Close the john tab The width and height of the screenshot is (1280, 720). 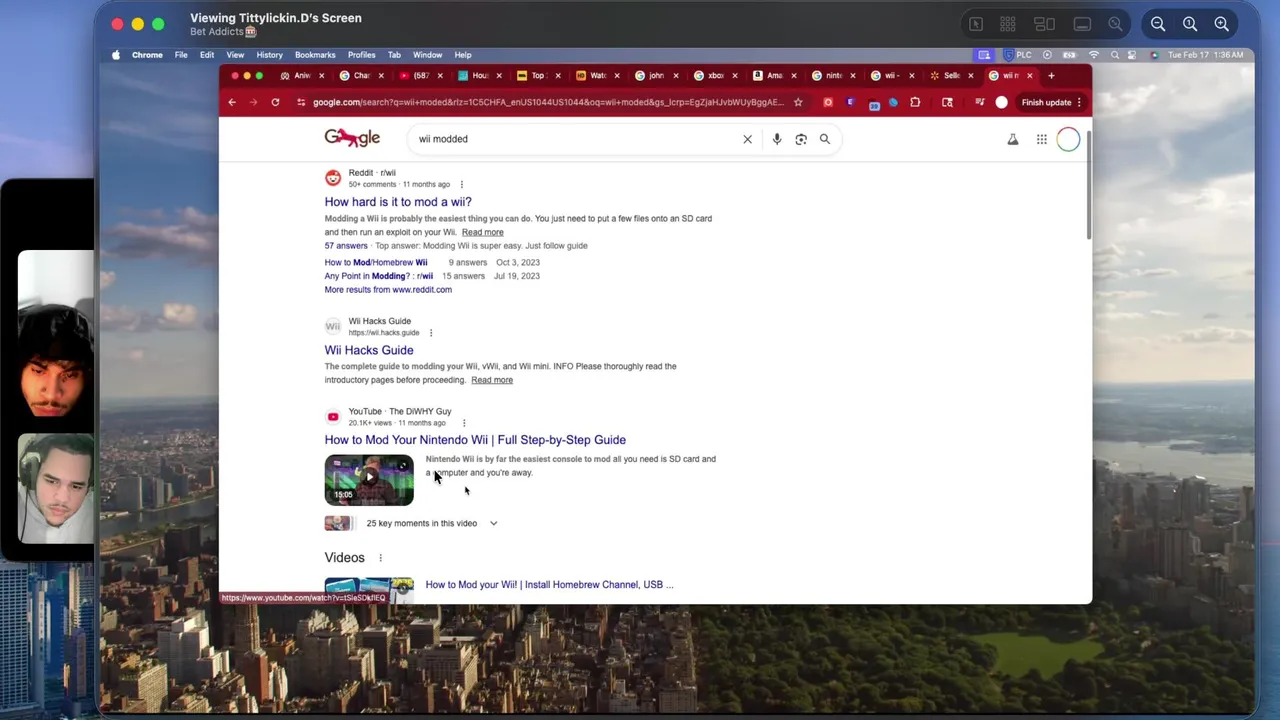pos(676,75)
